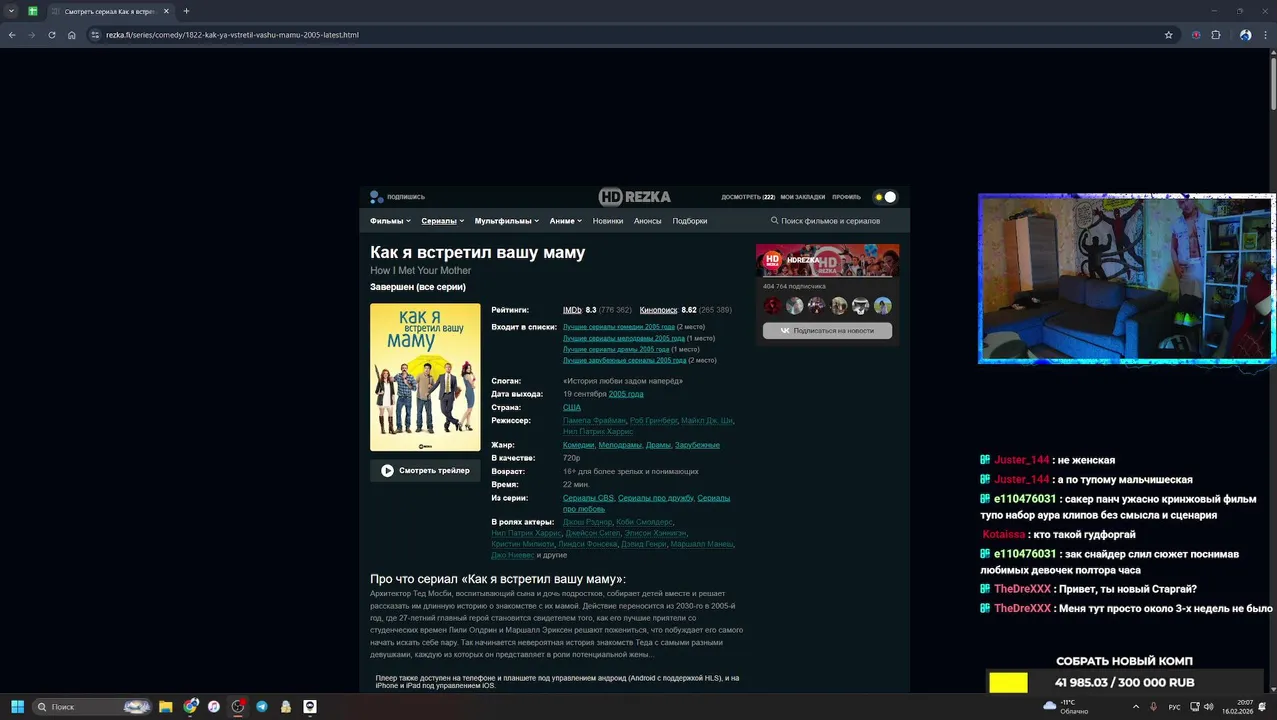Open Windows Start menu
Viewport: 1277px width, 720px height.
click(x=17, y=706)
